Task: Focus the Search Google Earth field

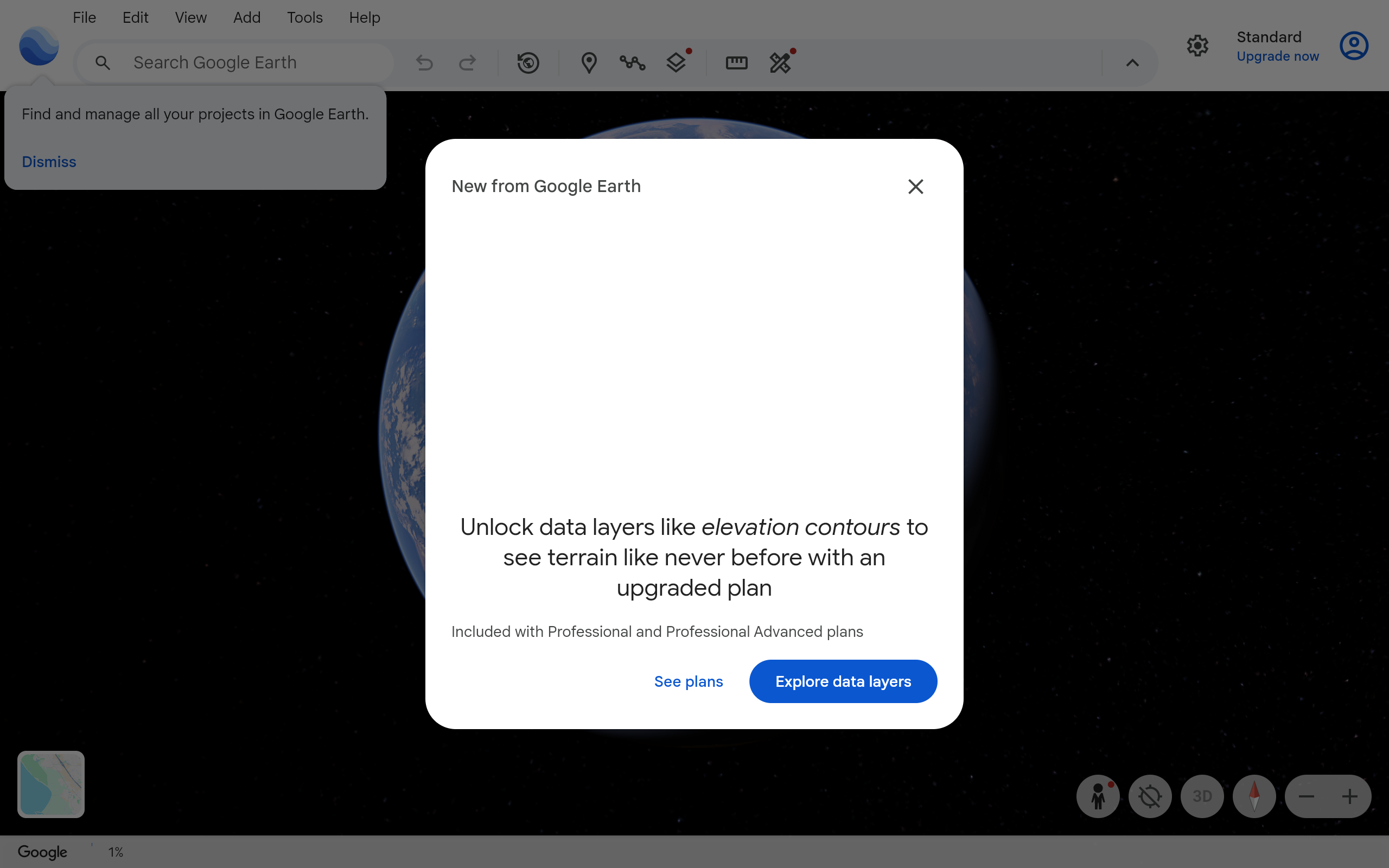Action: pos(235,62)
